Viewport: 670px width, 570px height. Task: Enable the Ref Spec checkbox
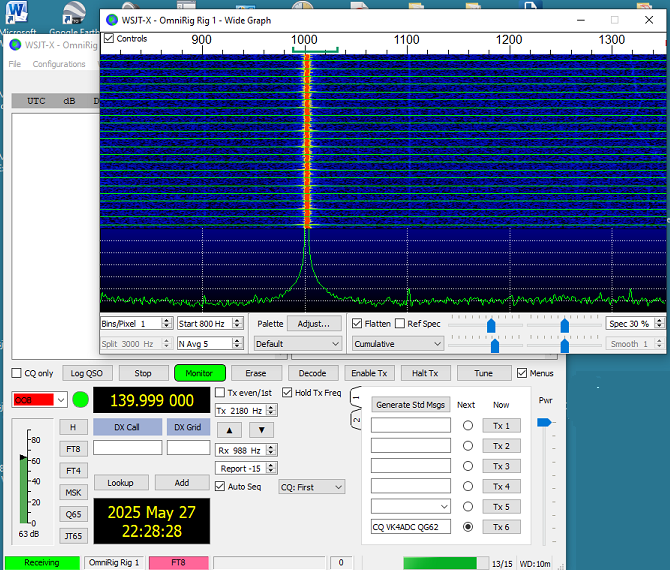[400, 323]
